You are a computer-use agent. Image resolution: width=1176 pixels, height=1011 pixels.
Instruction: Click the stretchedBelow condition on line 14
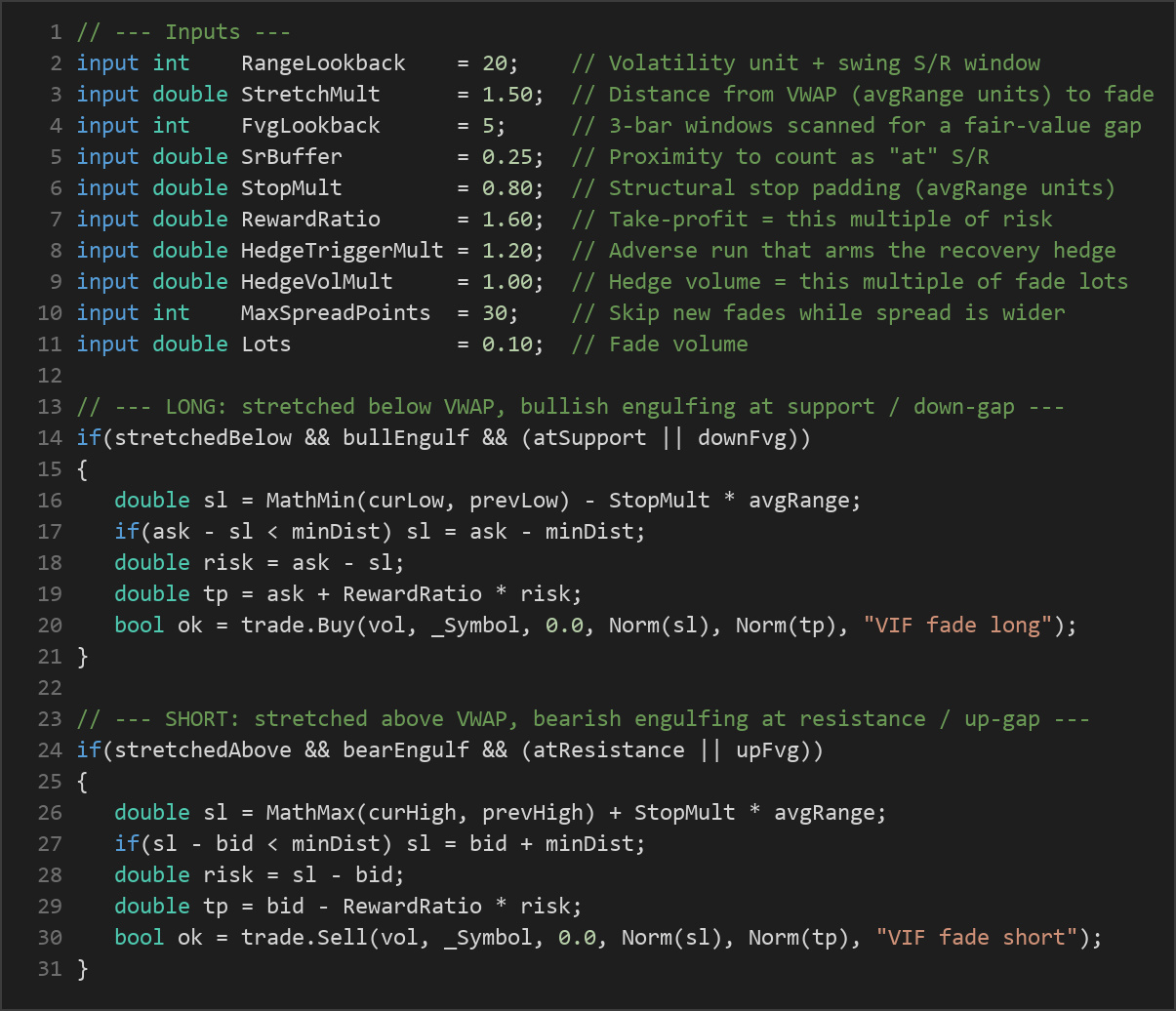[x=203, y=438]
